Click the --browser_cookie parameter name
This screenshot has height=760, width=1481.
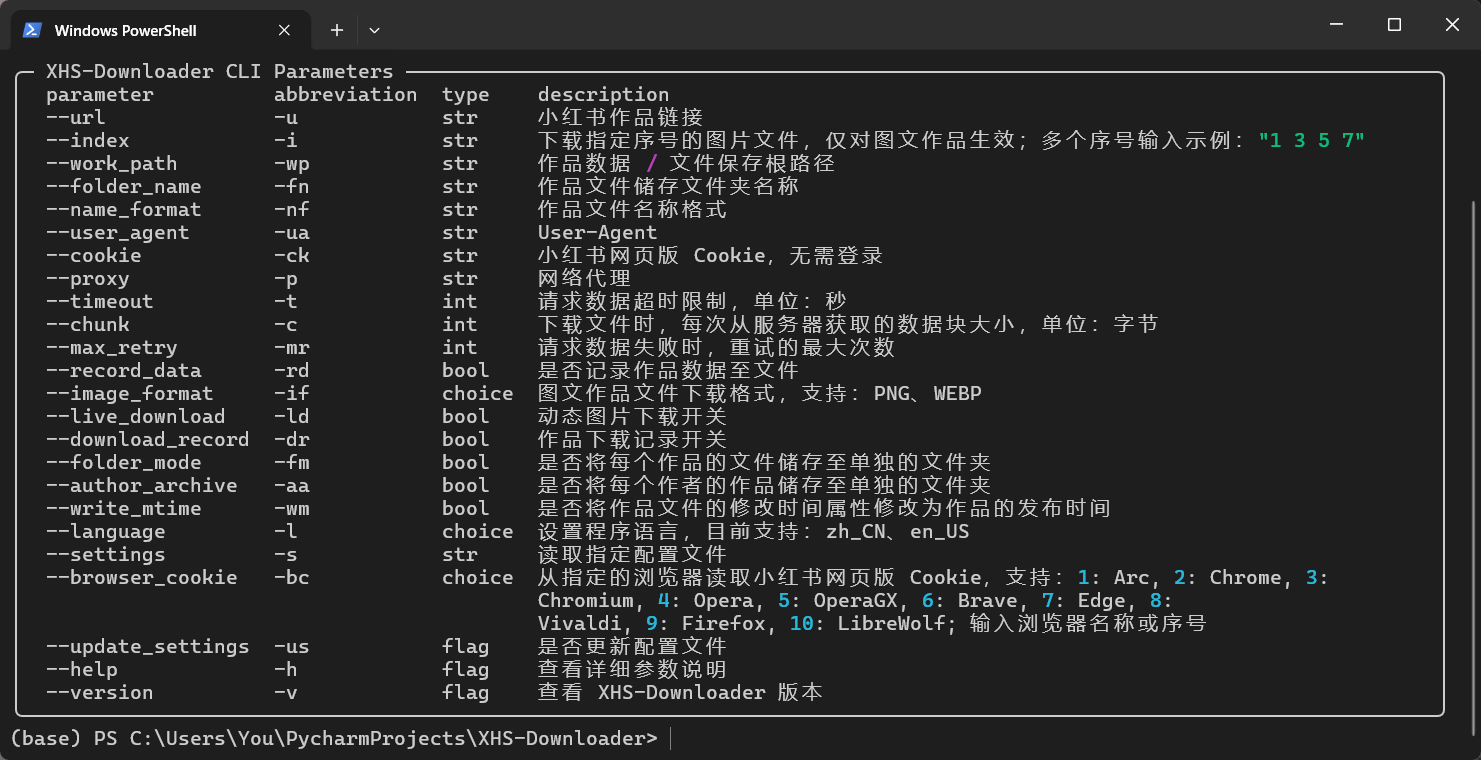[141, 578]
